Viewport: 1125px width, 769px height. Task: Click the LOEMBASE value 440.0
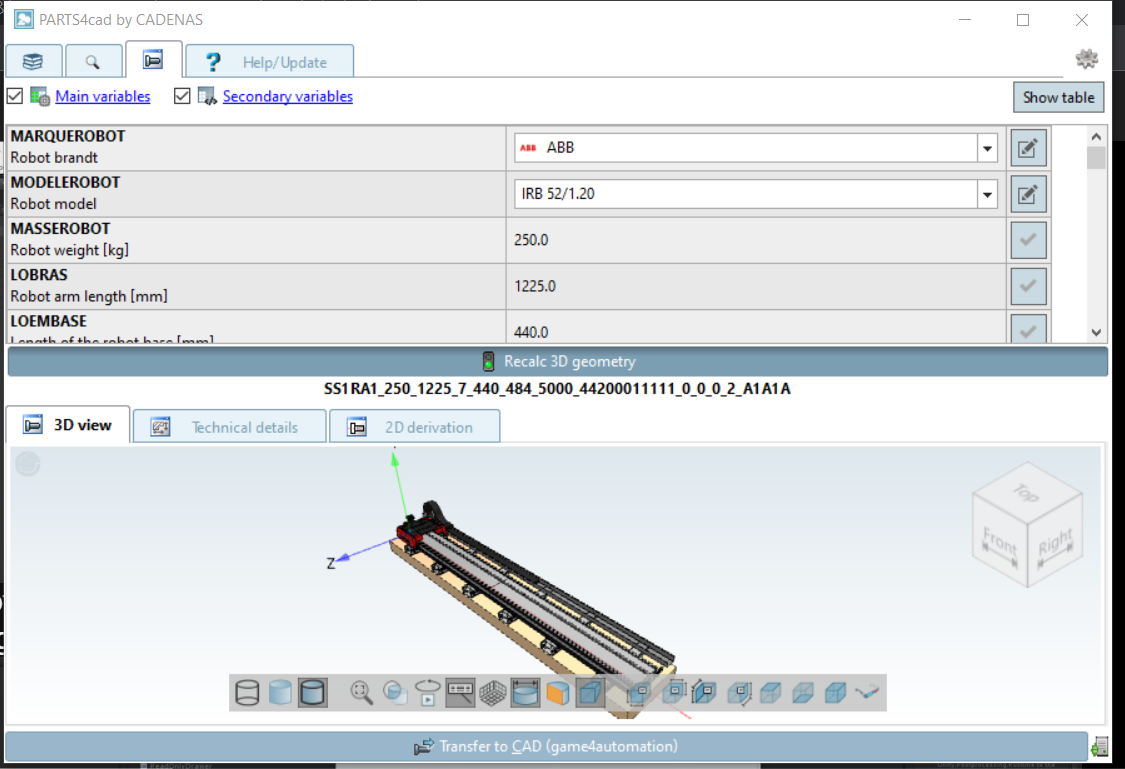[531, 332]
